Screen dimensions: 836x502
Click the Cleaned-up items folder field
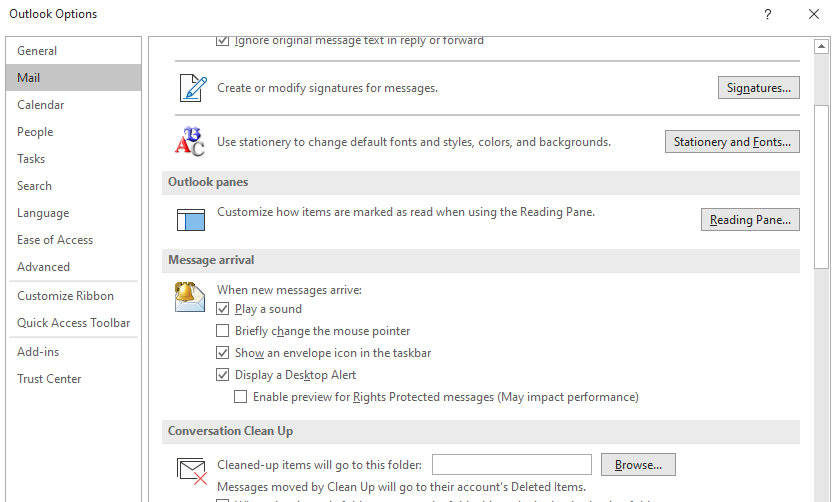(512, 465)
